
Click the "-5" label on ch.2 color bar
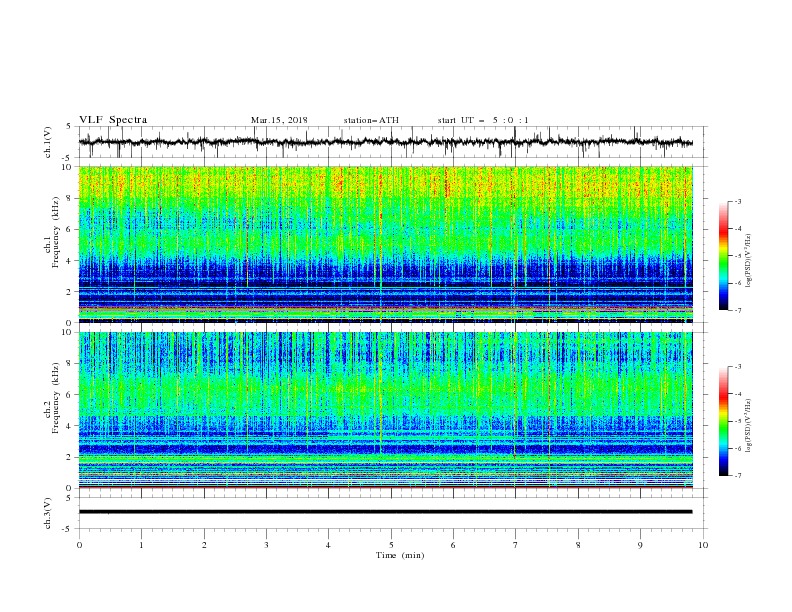tap(738, 421)
